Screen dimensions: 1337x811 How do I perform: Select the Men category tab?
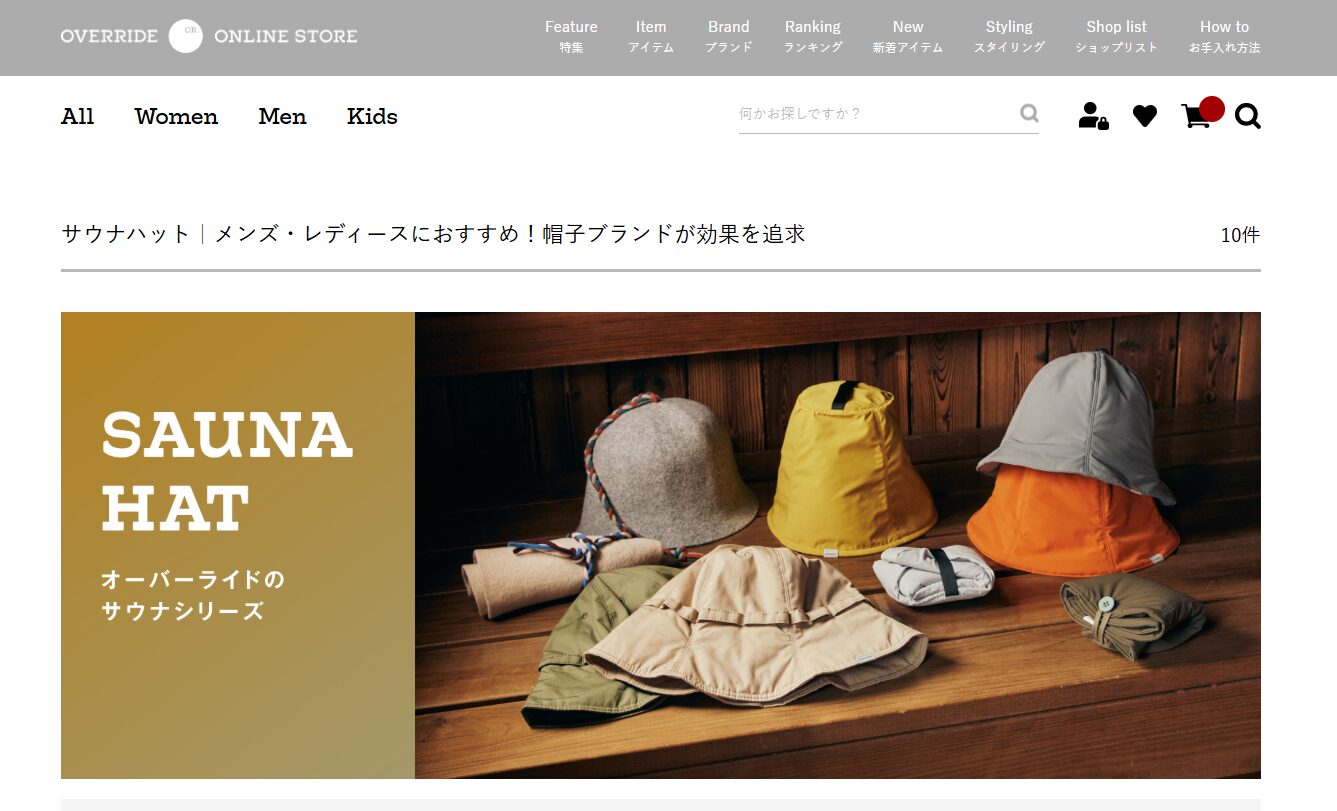click(x=282, y=116)
